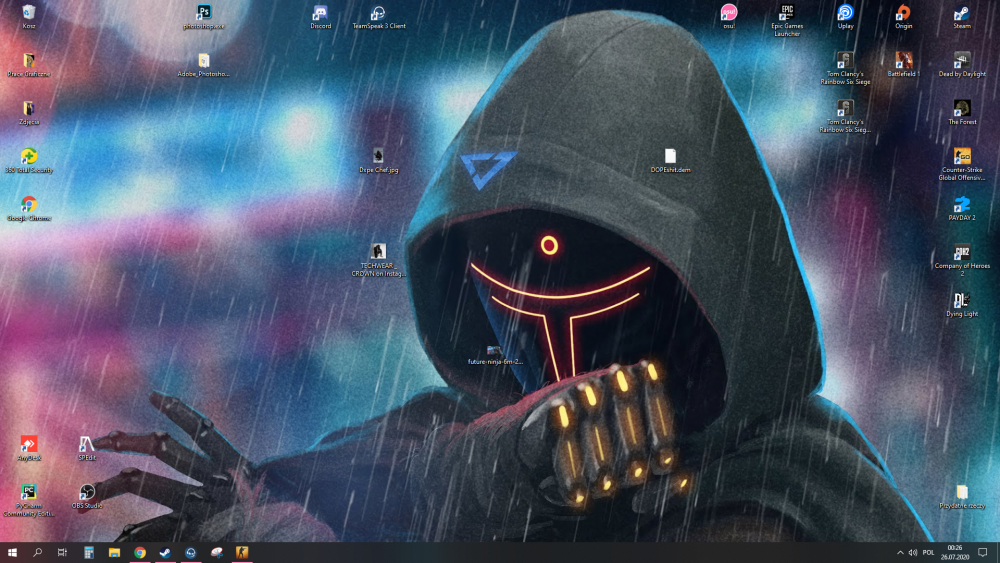Open the SPEdit shortcut
This screenshot has width=1000, height=563.
pyautogui.click(x=87, y=448)
